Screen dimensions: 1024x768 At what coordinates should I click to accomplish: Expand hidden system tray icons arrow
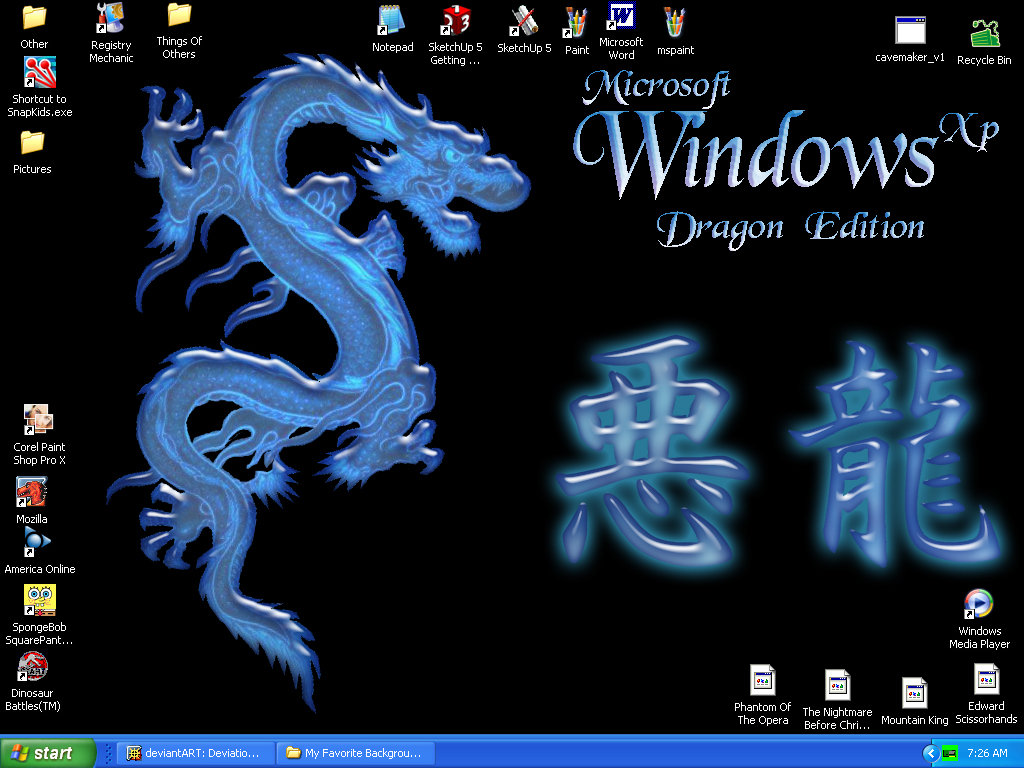click(931, 754)
